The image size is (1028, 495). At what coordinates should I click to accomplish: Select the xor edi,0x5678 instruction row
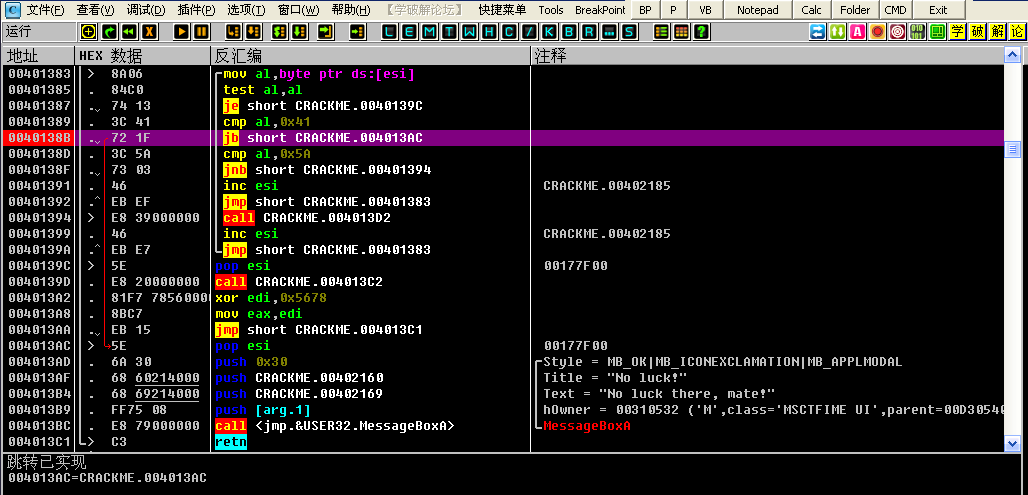click(x=503, y=298)
